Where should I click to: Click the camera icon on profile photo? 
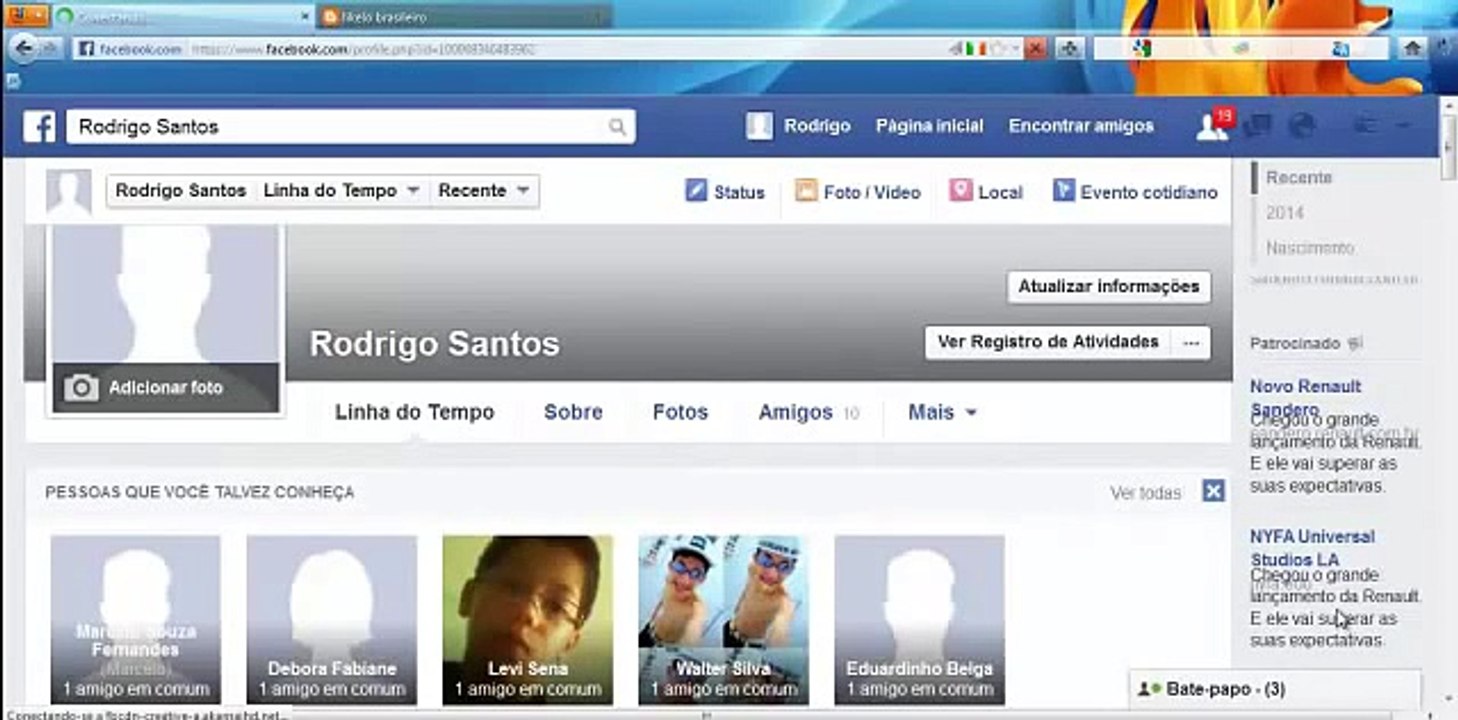pos(81,388)
